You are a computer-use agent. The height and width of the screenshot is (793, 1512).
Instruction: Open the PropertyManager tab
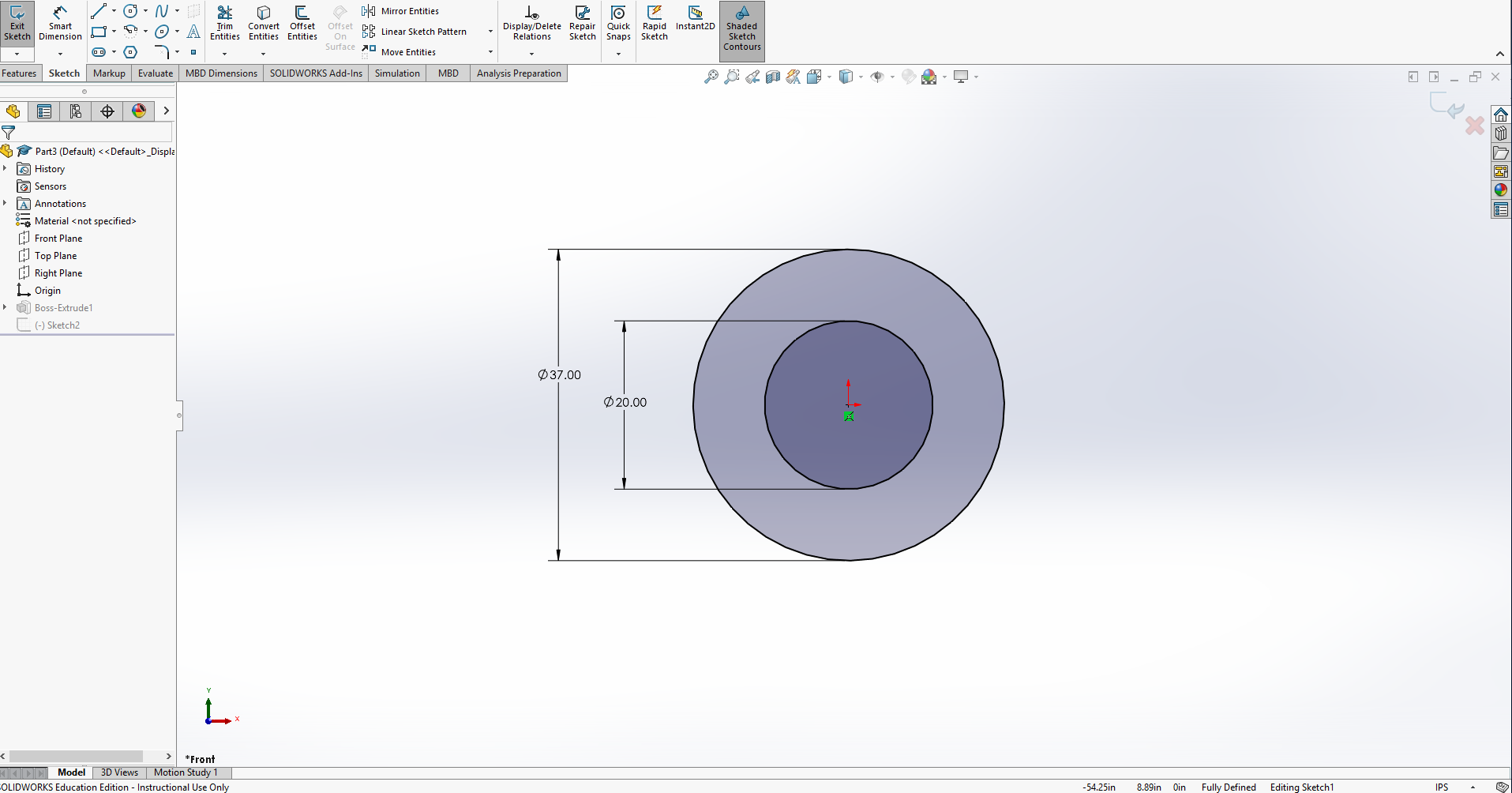[44, 111]
